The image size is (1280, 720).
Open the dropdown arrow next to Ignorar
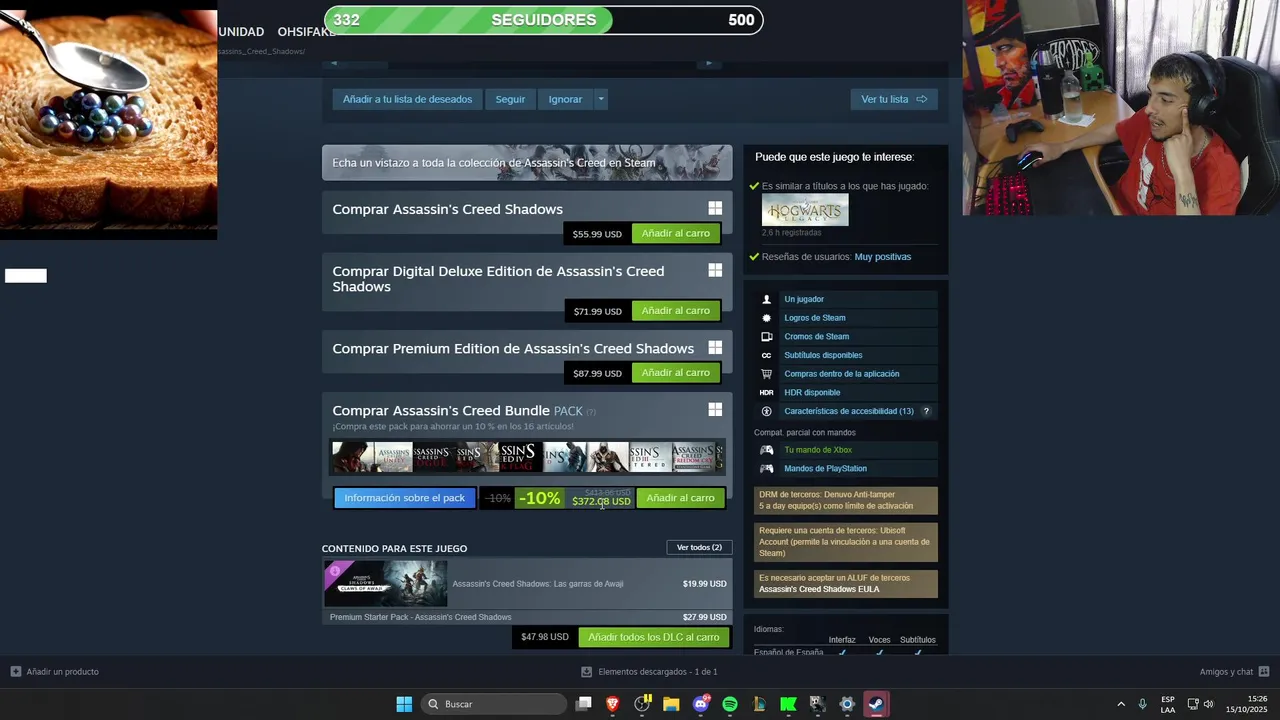(x=601, y=99)
